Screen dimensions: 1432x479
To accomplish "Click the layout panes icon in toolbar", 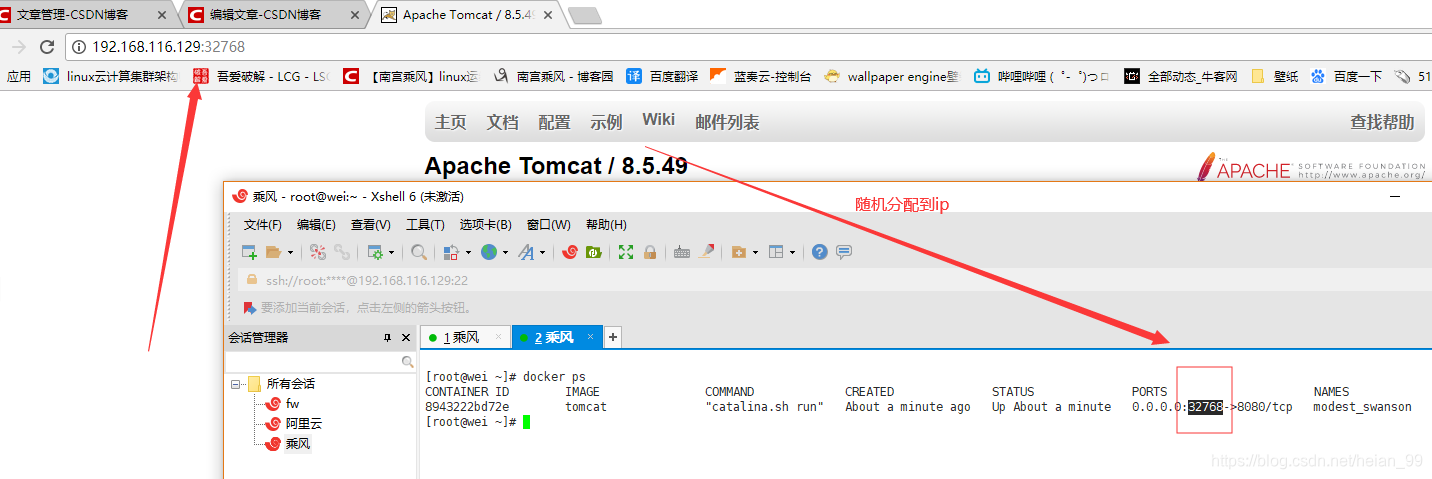I will point(776,252).
